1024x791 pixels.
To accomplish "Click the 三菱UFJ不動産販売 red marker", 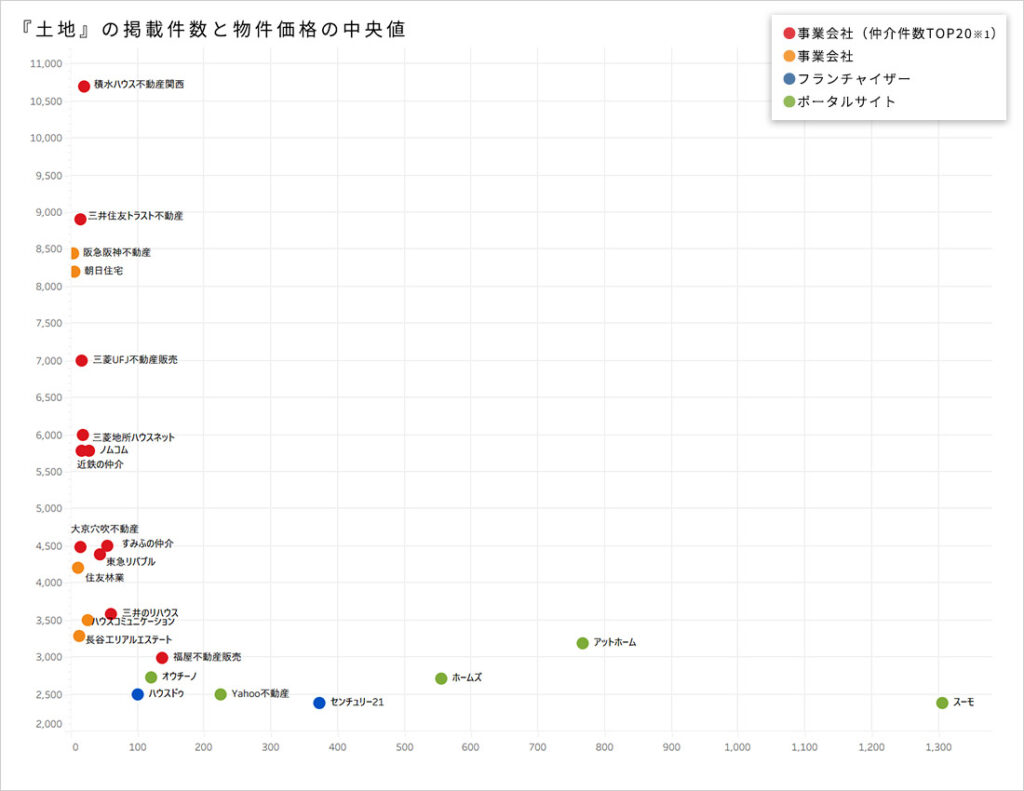I will (x=82, y=360).
